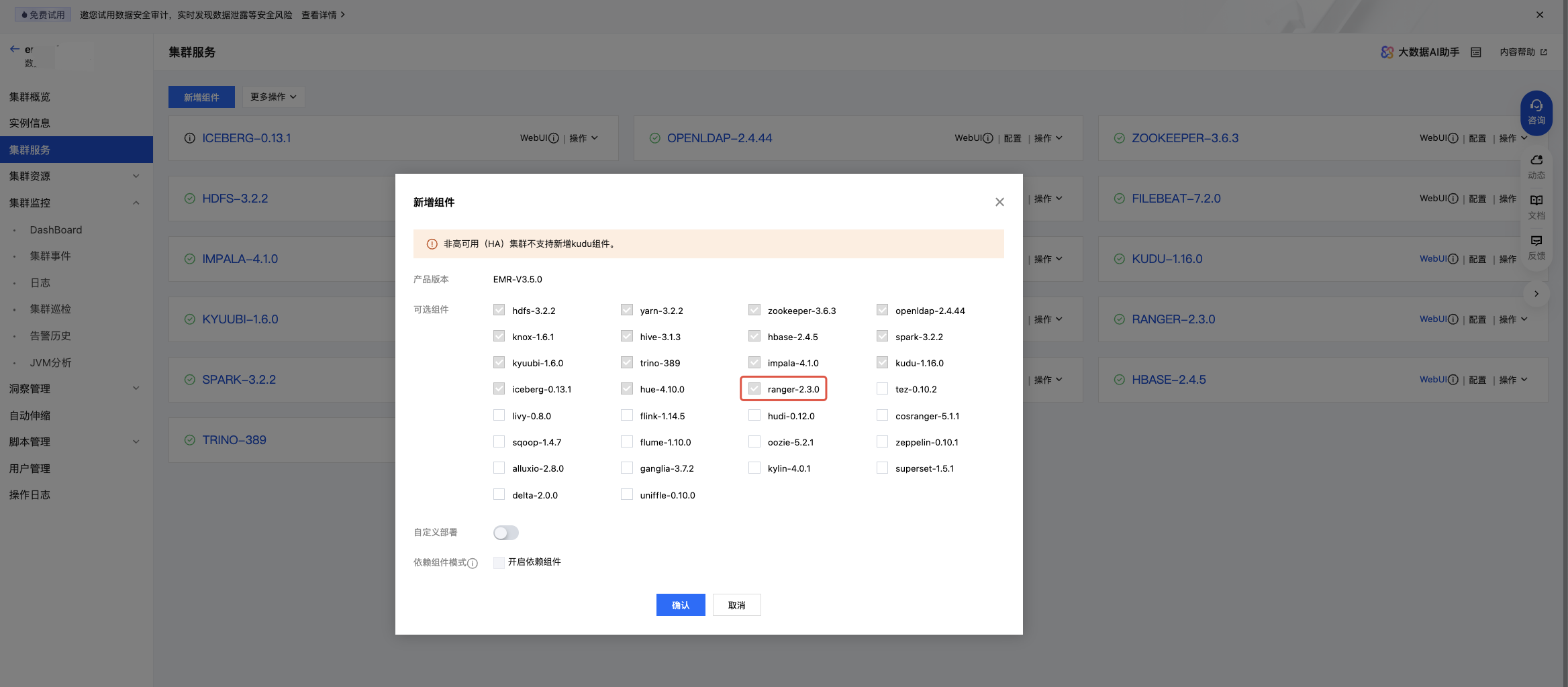Open the 更多操作 dropdown

pyautogui.click(x=273, y=97)
